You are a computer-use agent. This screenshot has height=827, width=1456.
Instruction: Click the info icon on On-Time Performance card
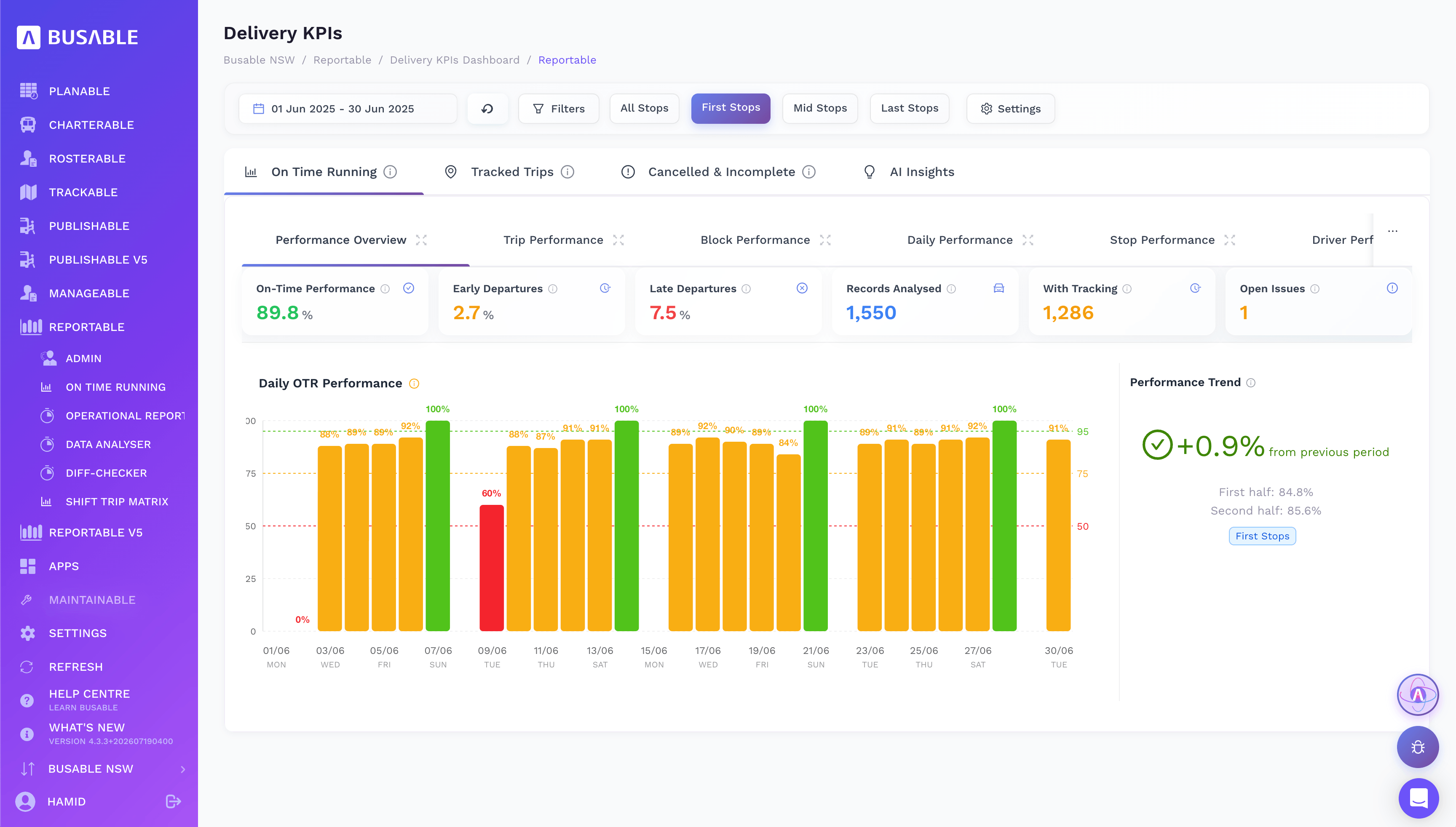point(385,289)
